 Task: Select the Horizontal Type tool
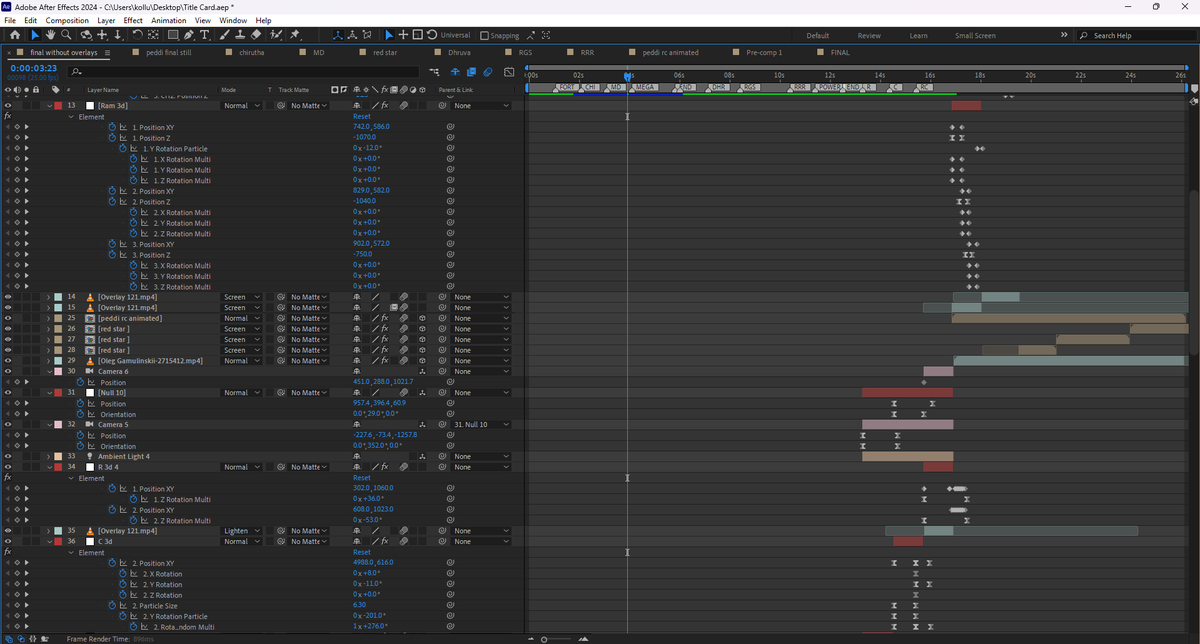click(x=204, y=35)
